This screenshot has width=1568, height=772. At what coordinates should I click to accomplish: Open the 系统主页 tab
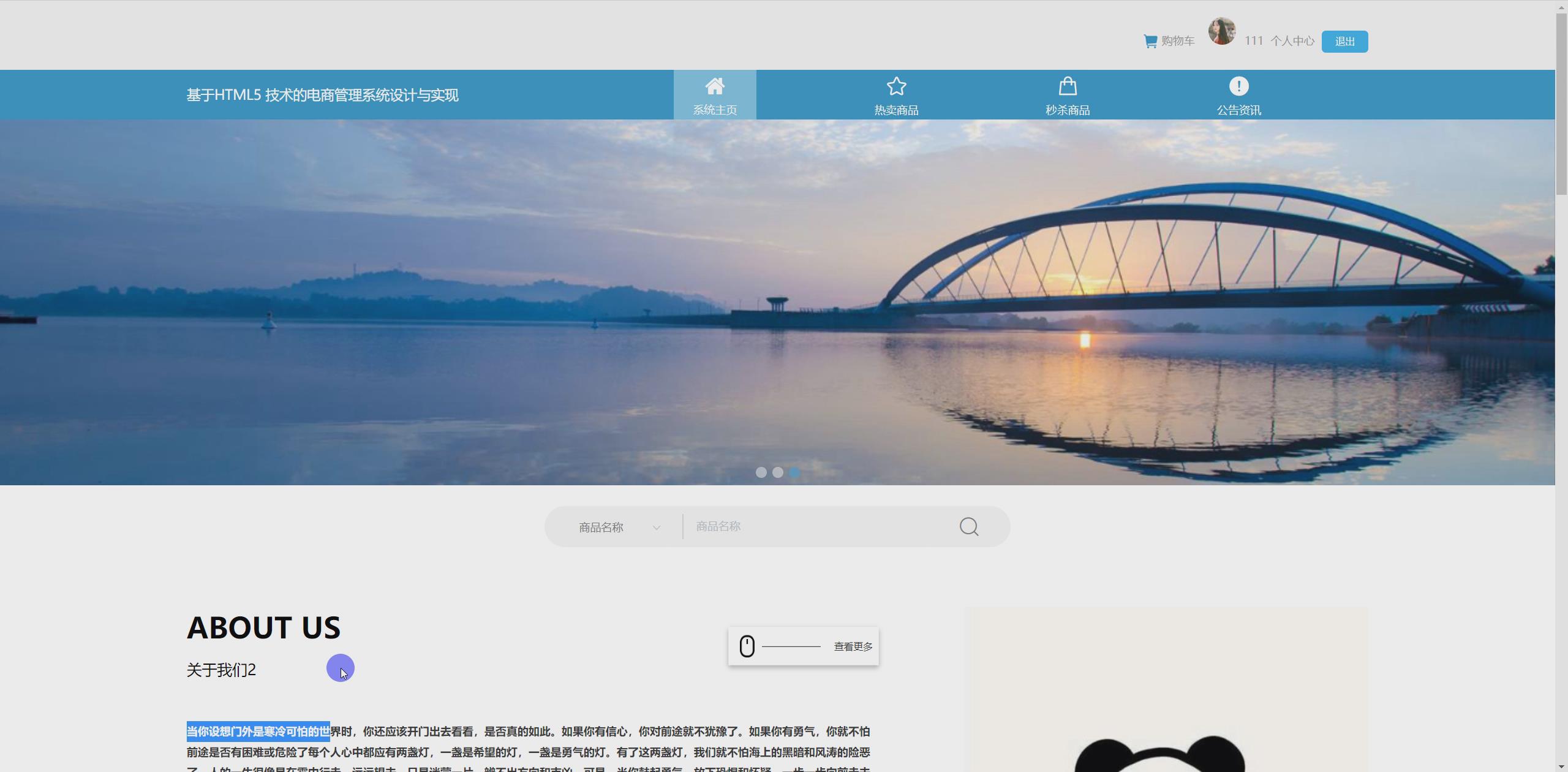pos(715,95)
